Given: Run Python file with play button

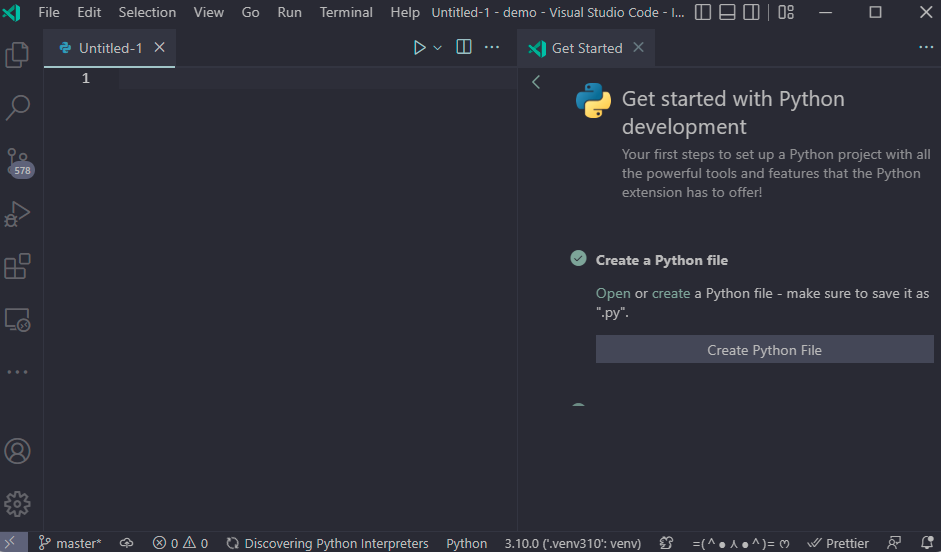Looking at the screenshot, I should tap(419, 47).
